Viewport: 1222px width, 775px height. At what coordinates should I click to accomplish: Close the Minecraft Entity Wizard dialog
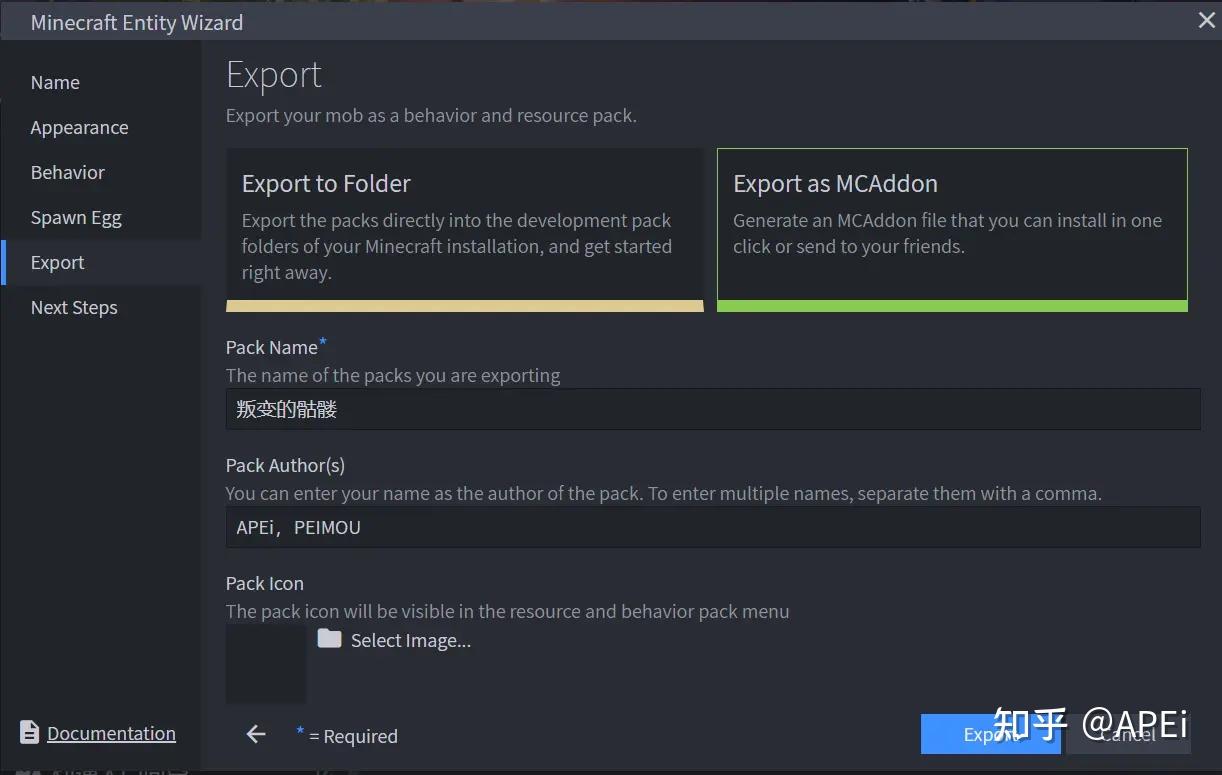point(1206,21)
